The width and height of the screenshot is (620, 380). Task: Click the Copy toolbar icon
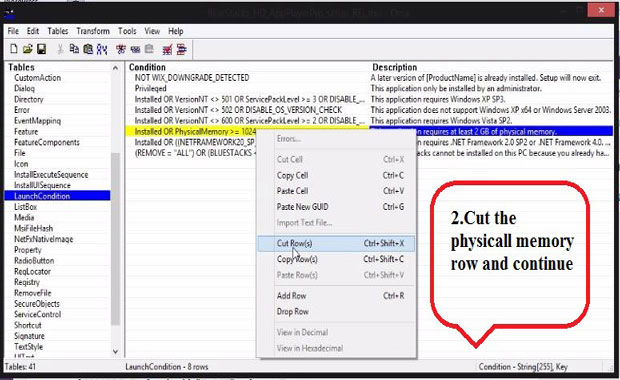(x=74, y=49)
